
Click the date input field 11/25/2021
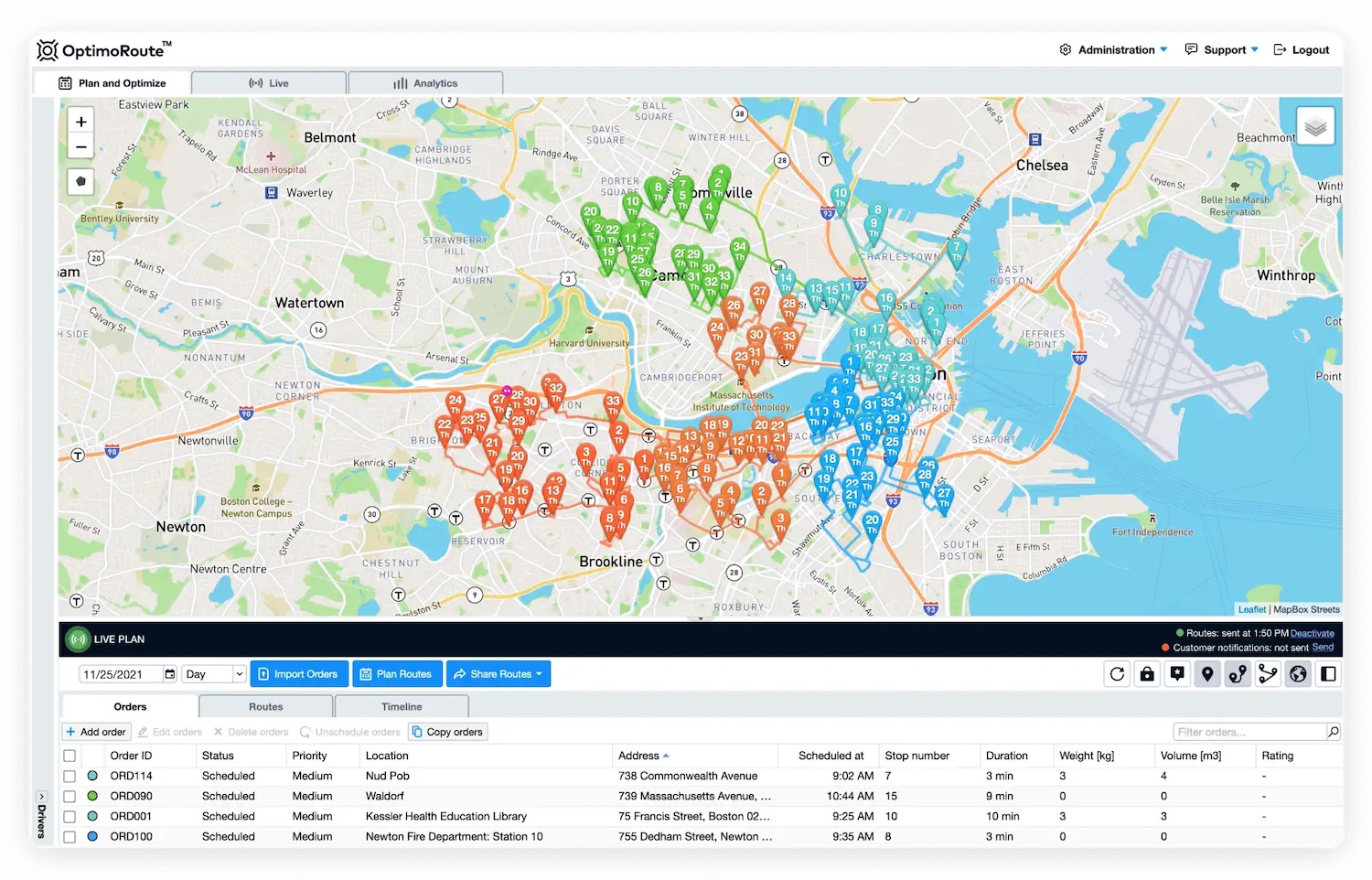tap(121, 674)
